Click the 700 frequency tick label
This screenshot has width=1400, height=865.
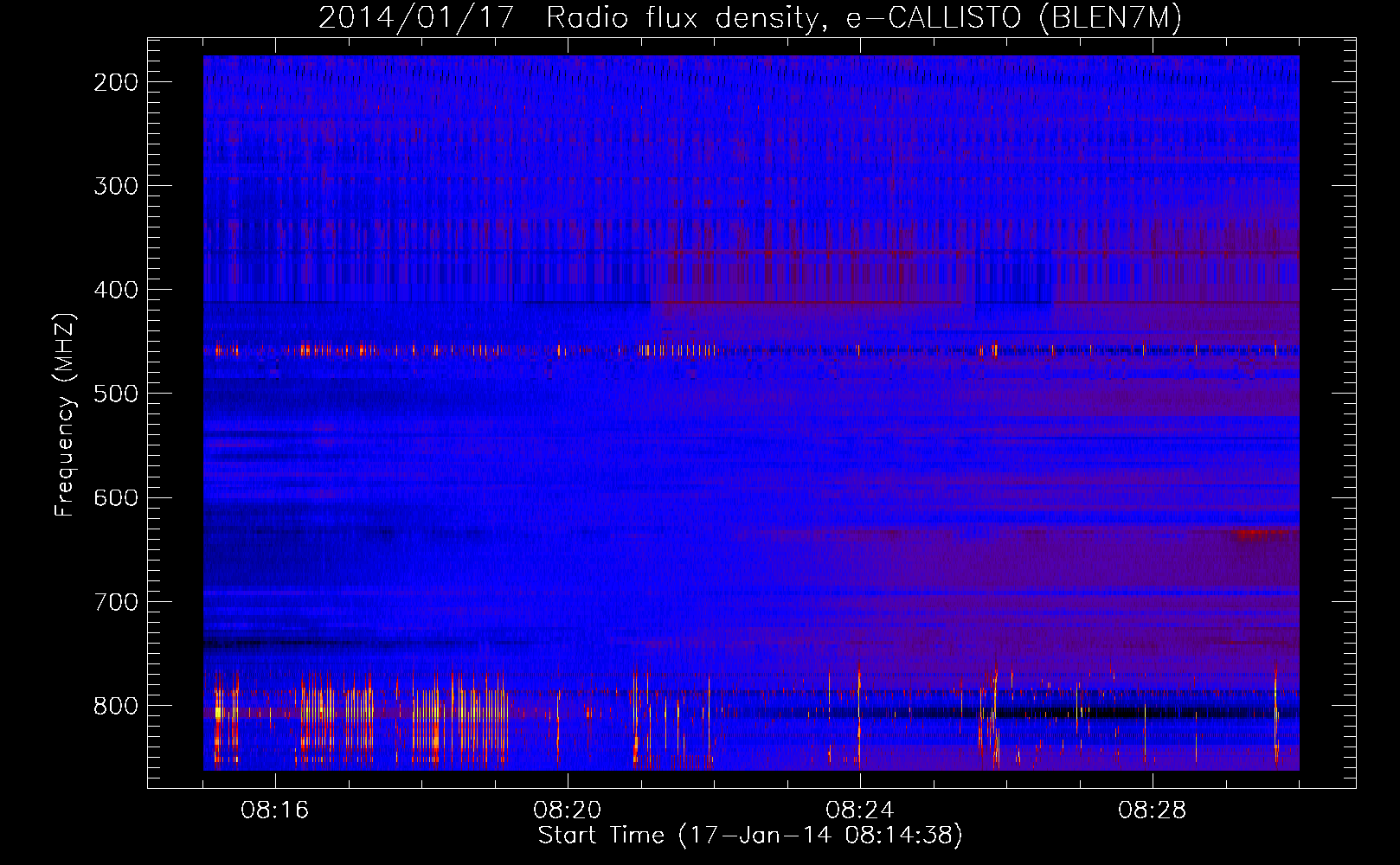[x=116, y=601]
